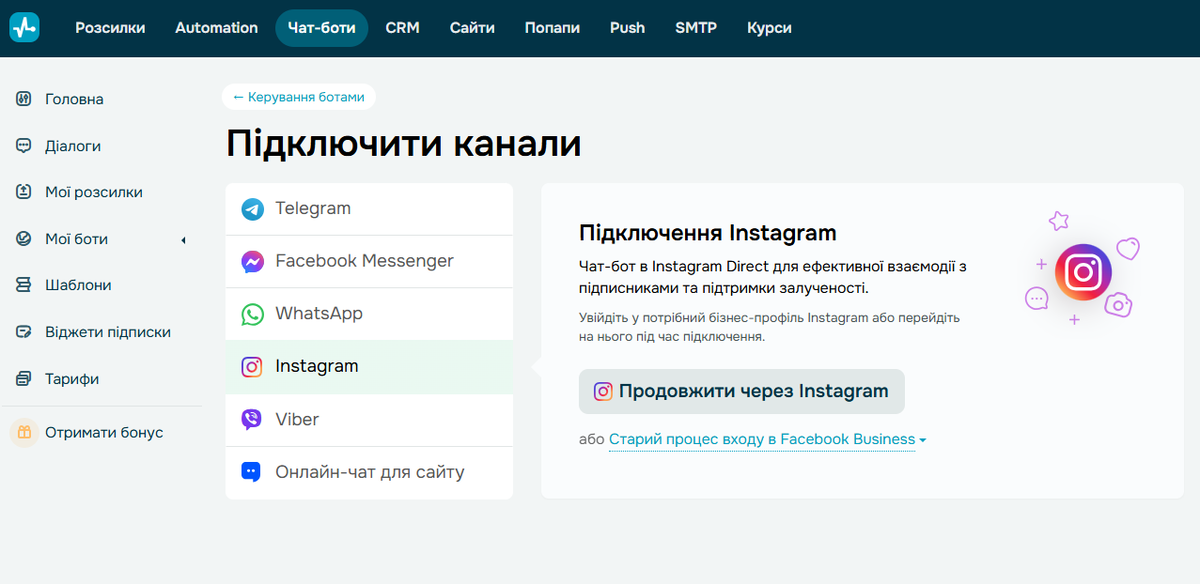
Task: Open the Push top menu
Action: point(627,28)
